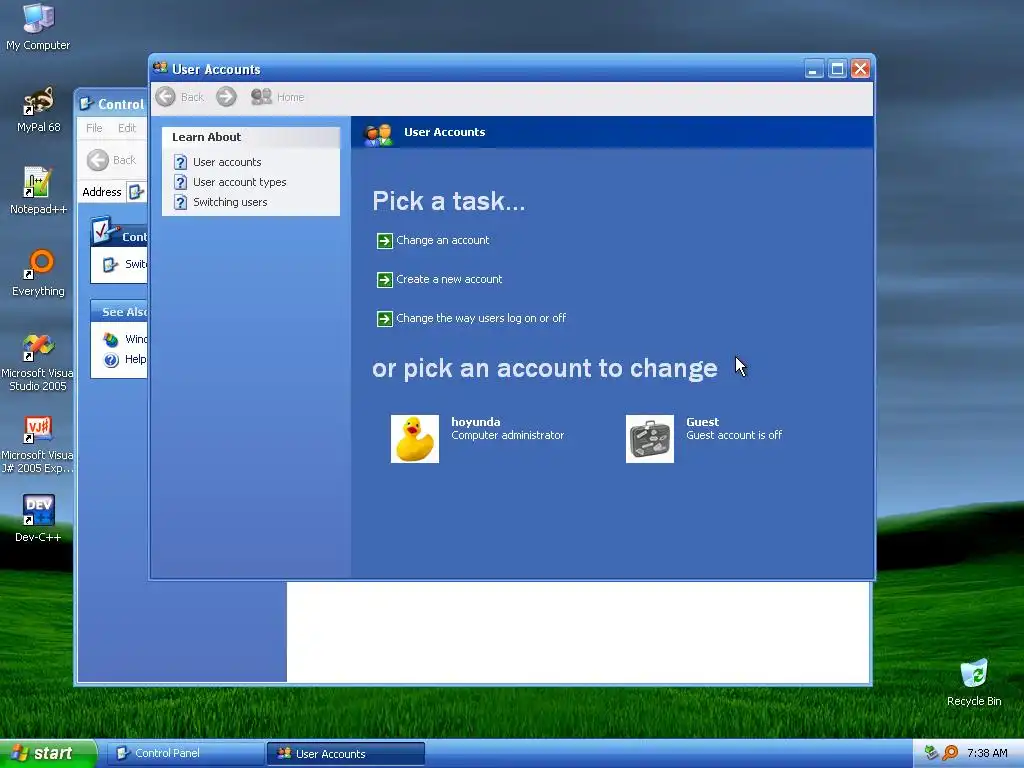The image size is (1024, 768).
Task: Open Microsoft Visual Studio 2005 shortcut
Action: (38, 362)
